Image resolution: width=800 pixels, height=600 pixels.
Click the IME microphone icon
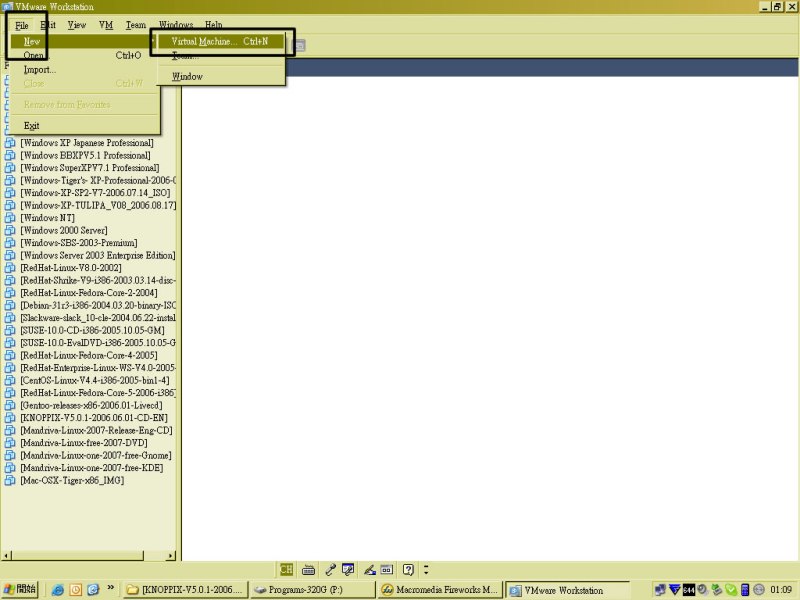click(x=330, y=570)
